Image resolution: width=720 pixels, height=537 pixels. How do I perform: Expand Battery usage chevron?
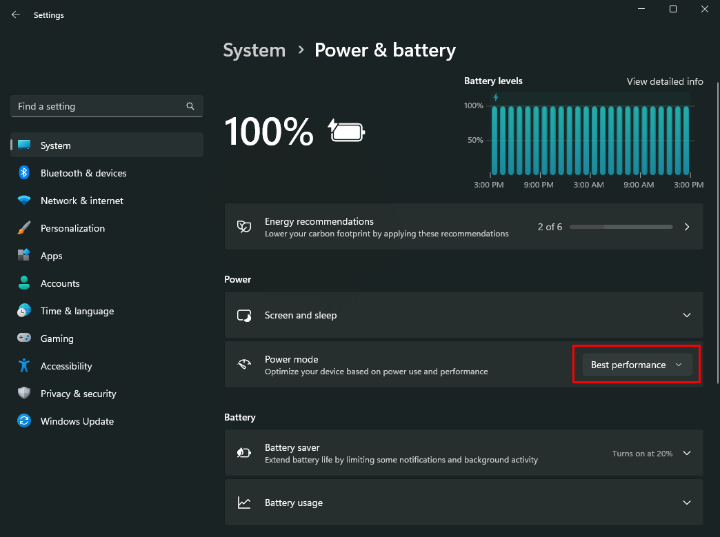[686, 503]
